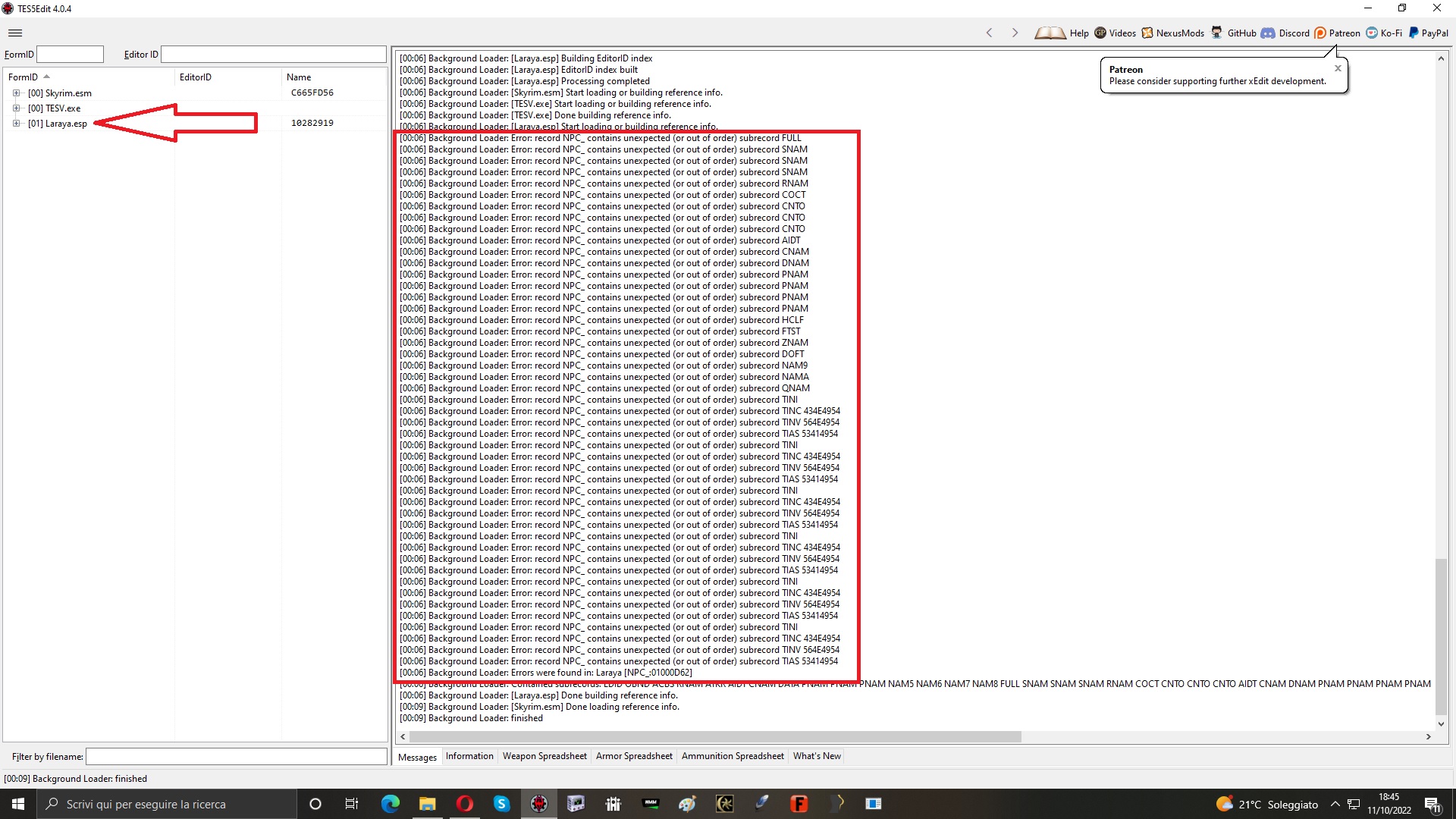Click the status bar Background Loader message
This screenshot has height=819, width=1456.
coord(76,779)
